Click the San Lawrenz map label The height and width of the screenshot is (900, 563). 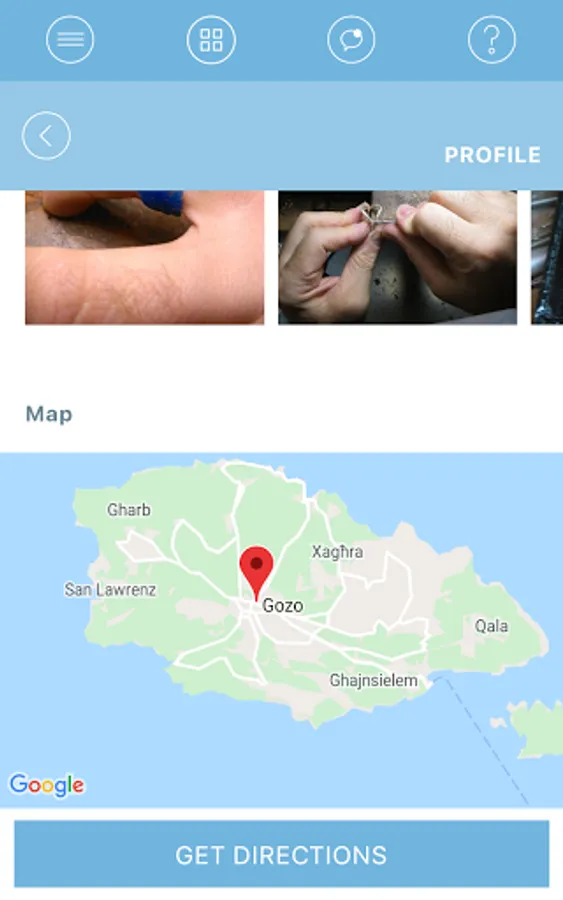[110, 589]
